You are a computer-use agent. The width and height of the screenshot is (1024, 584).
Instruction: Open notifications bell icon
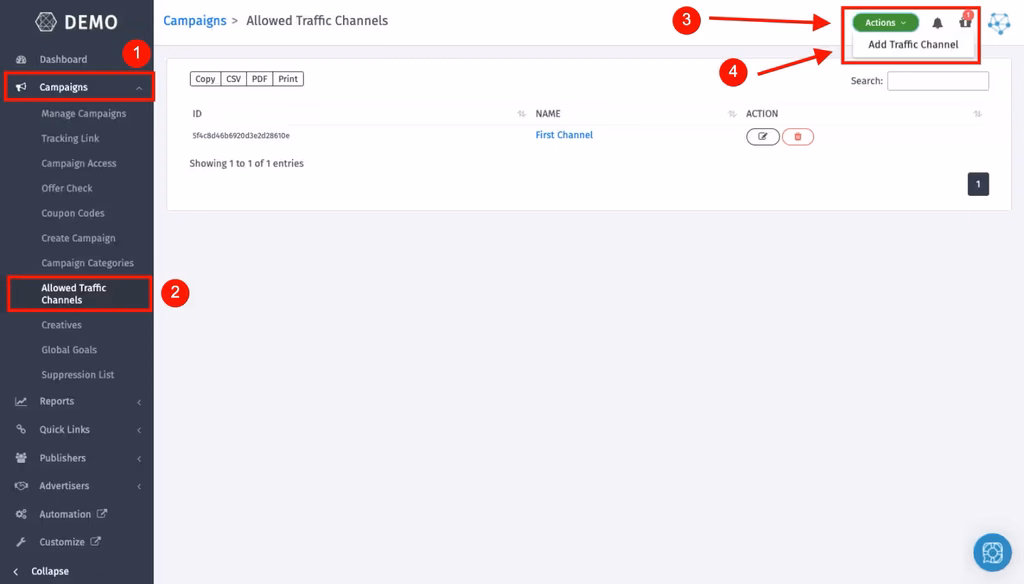coord(937,23)
